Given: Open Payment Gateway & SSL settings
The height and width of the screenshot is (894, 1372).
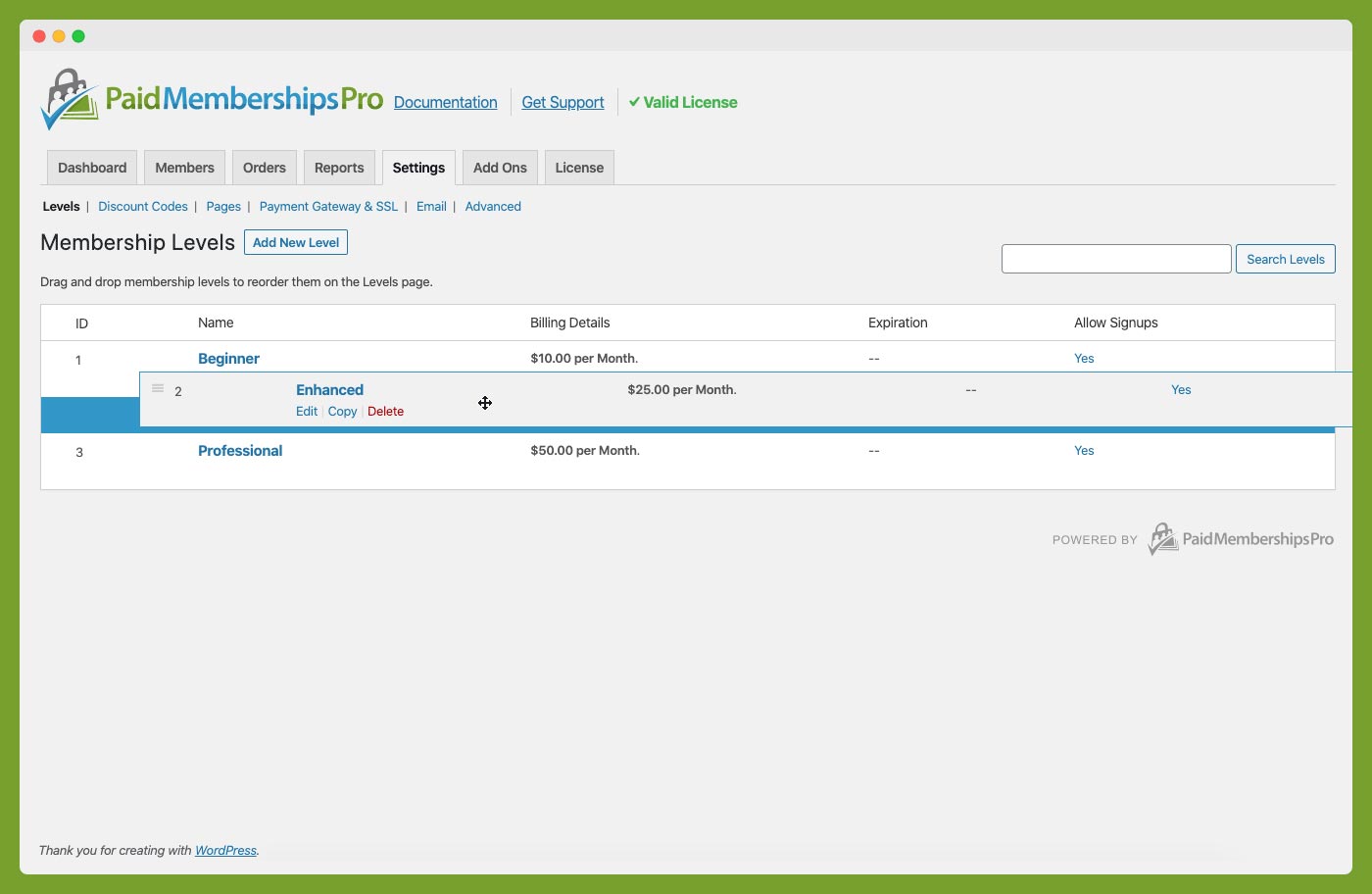Looking at the screenshot, I should (x=328, y=207).
